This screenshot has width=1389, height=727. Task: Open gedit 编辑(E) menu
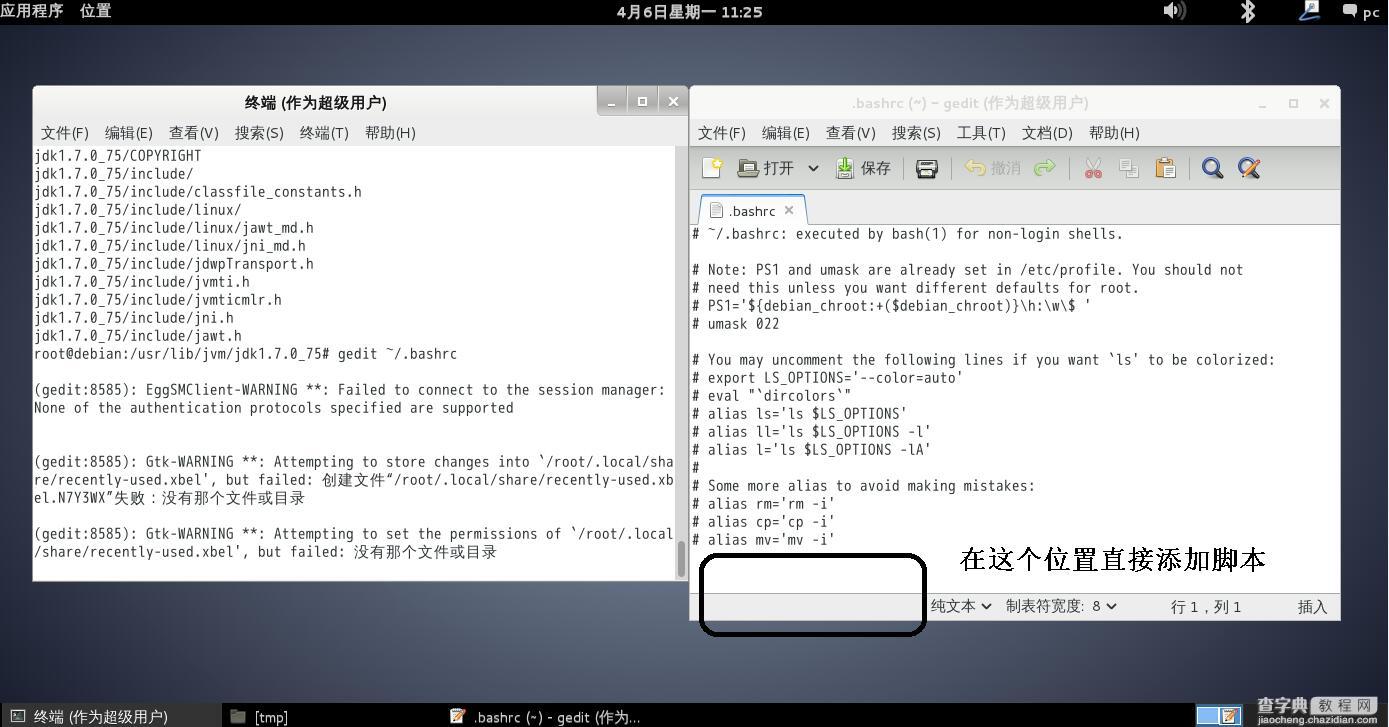pyautogui.click(x=785, y=133)
